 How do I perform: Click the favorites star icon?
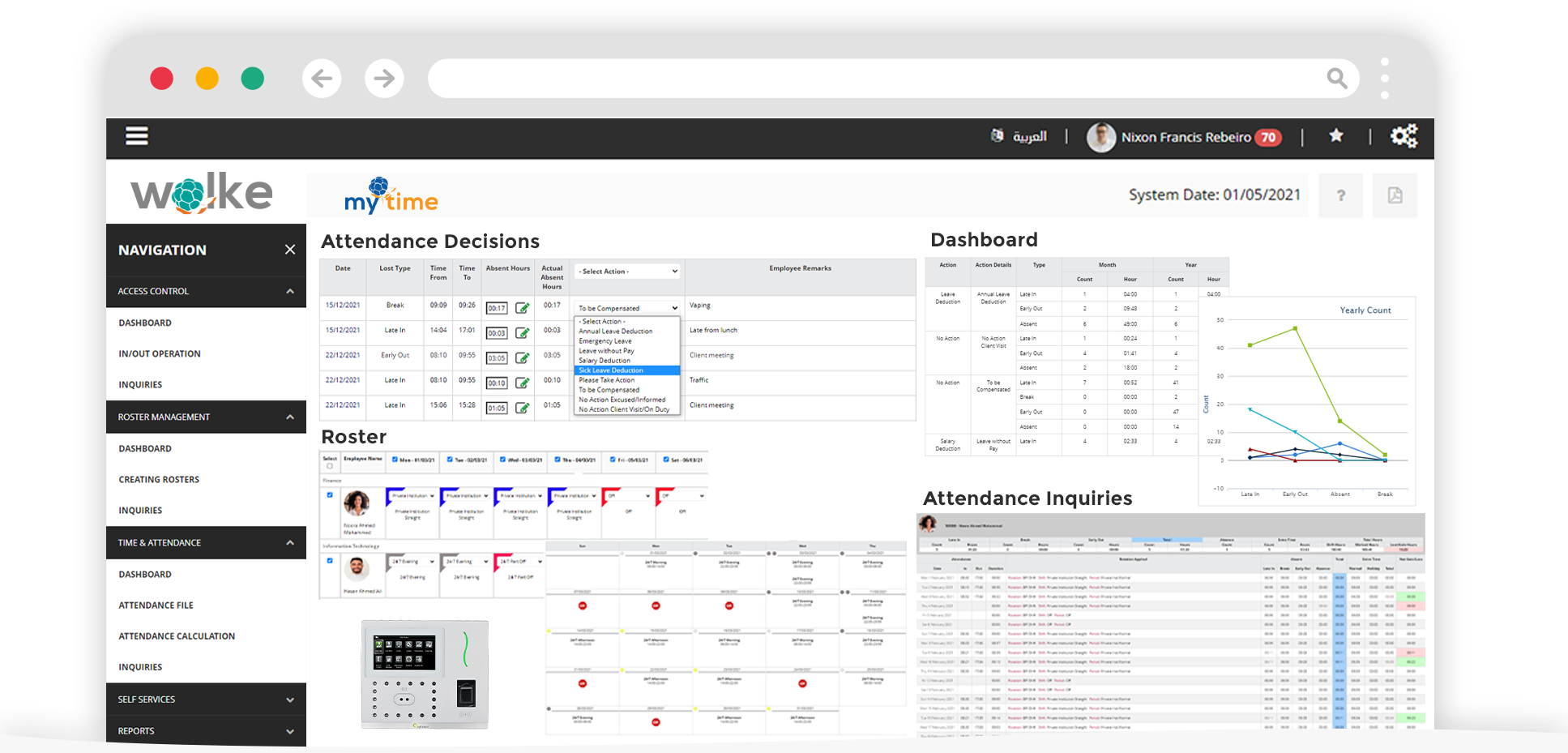coord(1335,136)
